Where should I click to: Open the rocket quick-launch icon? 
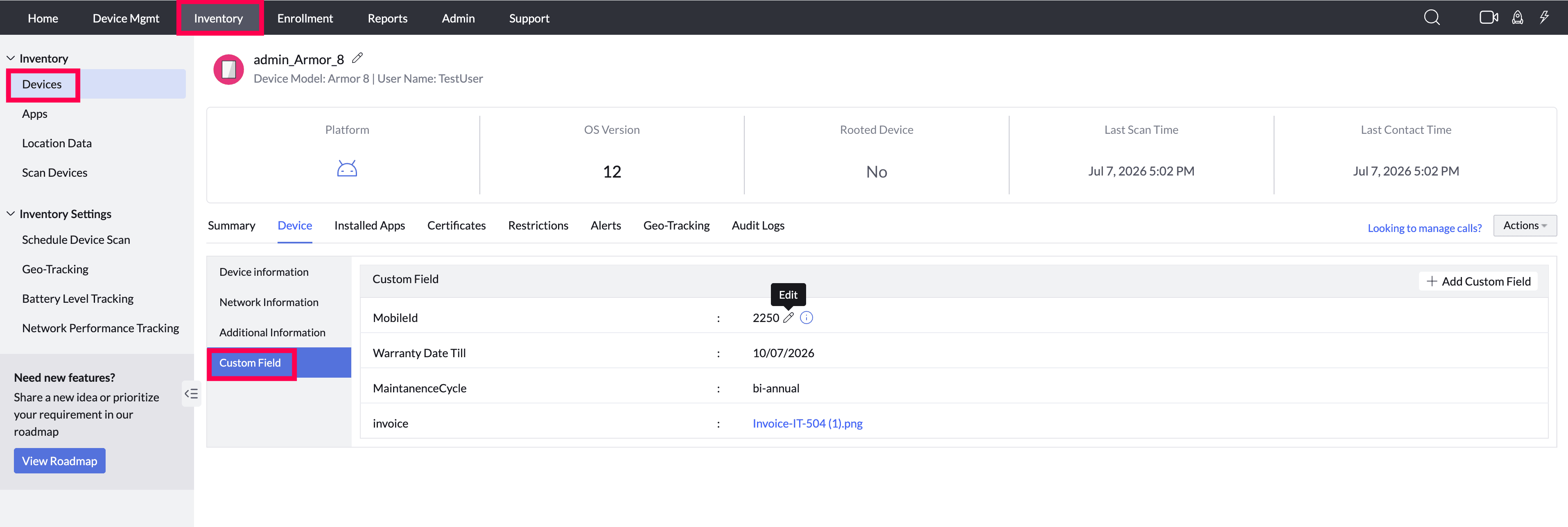pyautogui.click(x=1518, y=18)
